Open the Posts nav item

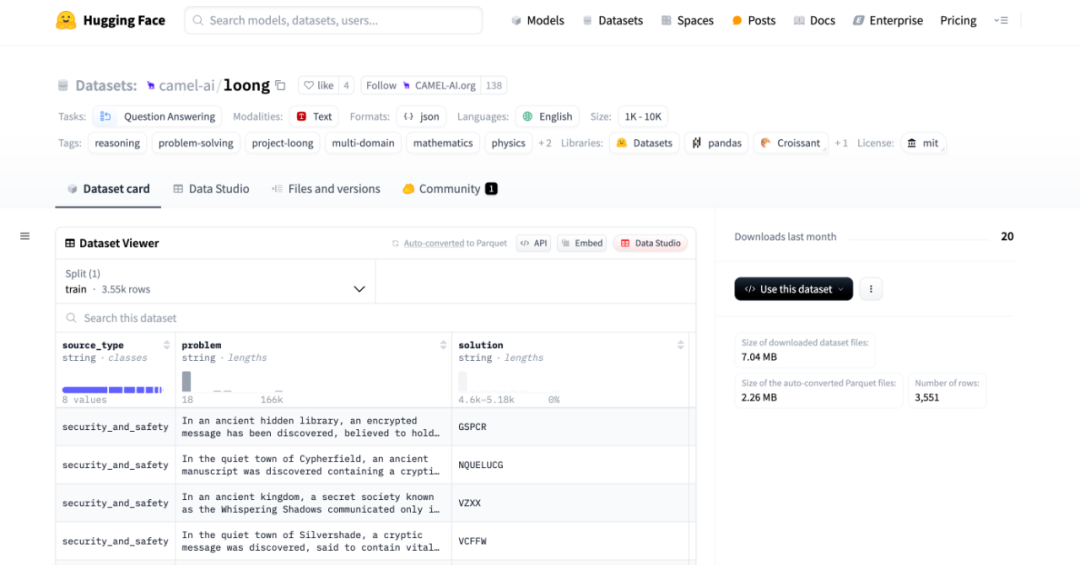[x=754, y=21]
